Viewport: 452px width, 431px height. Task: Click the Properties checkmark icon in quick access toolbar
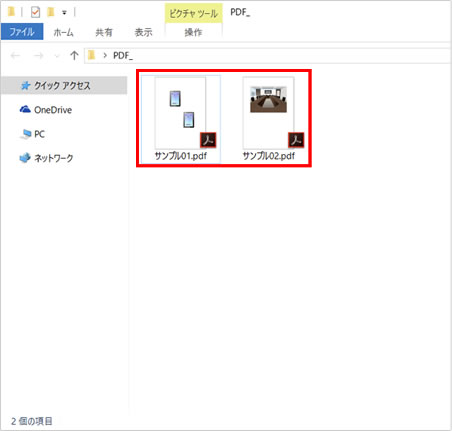pos(35,12)
